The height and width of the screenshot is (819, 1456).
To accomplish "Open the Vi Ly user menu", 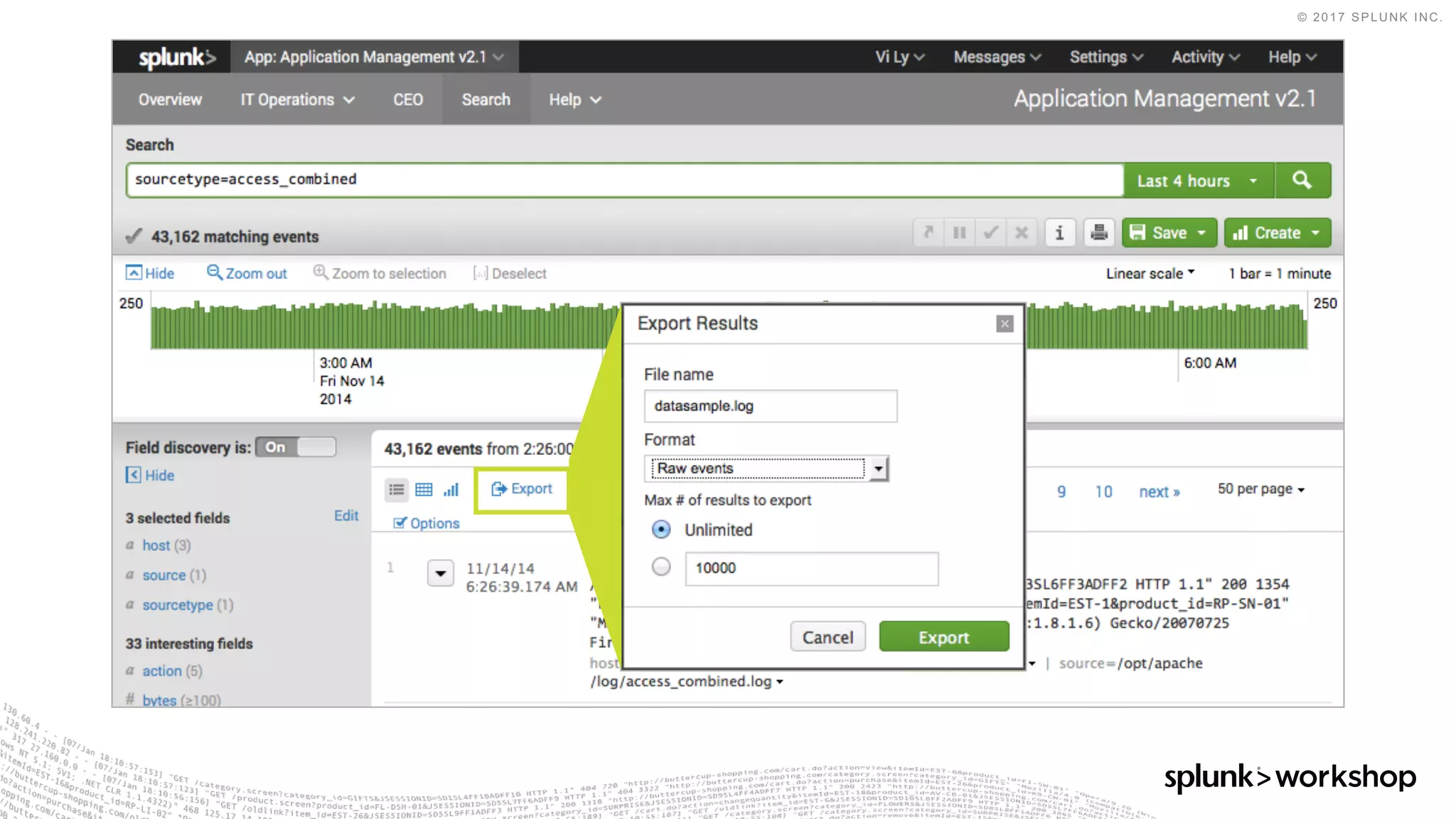I will (x=899, y=57).
